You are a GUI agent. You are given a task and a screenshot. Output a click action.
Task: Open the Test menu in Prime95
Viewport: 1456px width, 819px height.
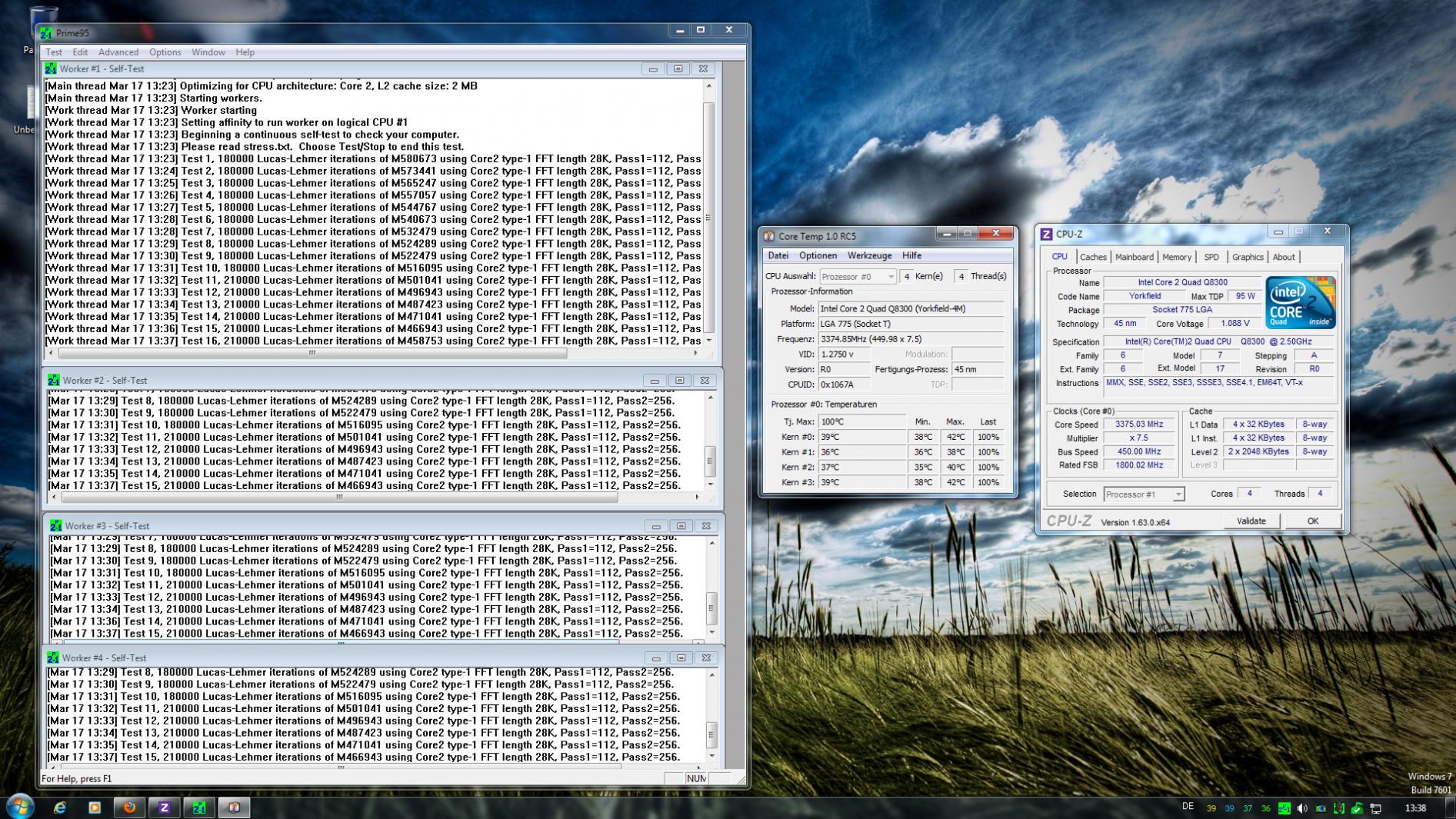pos(54,52)
